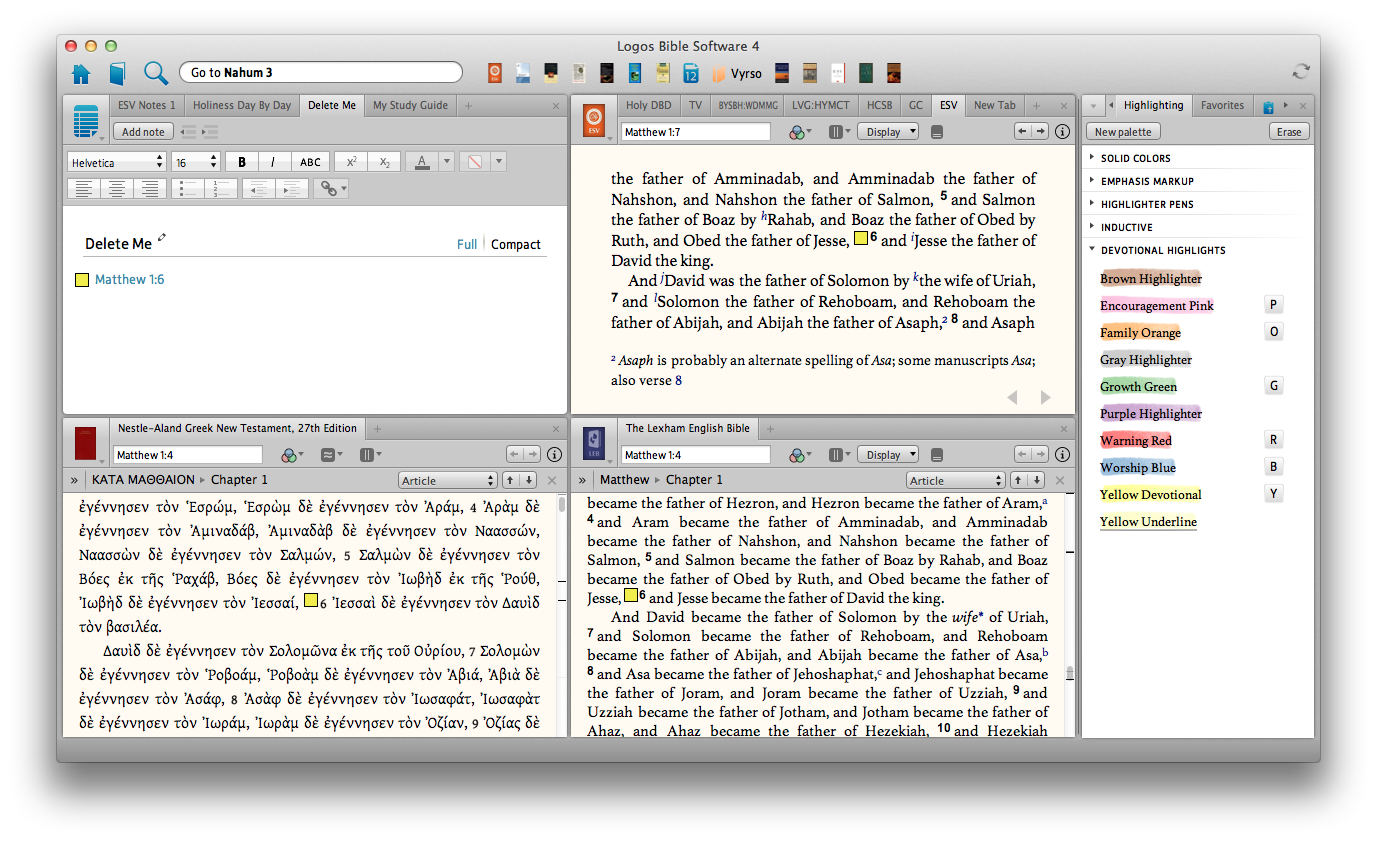Image resolution: width=1377 pixels, height=841 pixels.
Task: Open the font size 16 dropdown
Action: 196,162
